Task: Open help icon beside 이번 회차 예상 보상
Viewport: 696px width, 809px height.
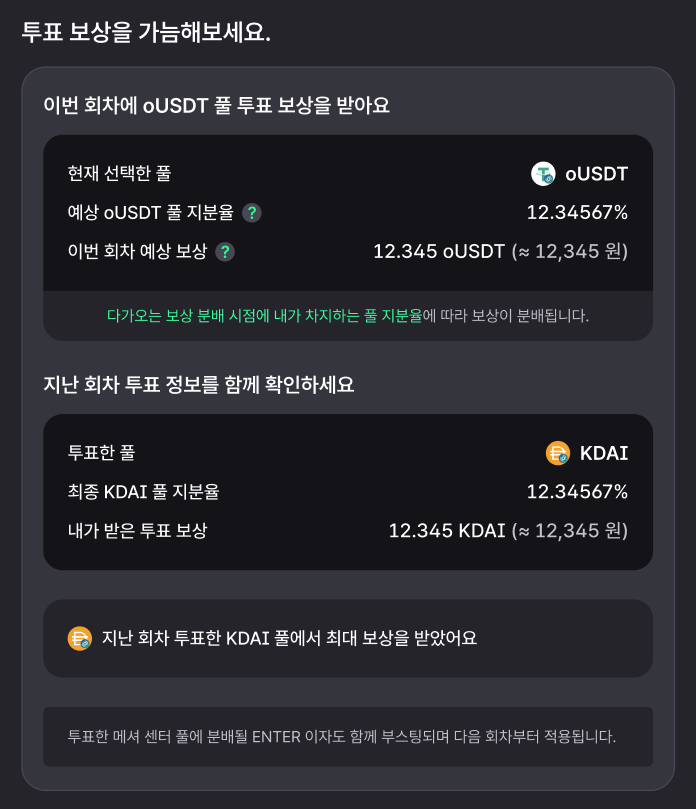Action: [225, 252]
